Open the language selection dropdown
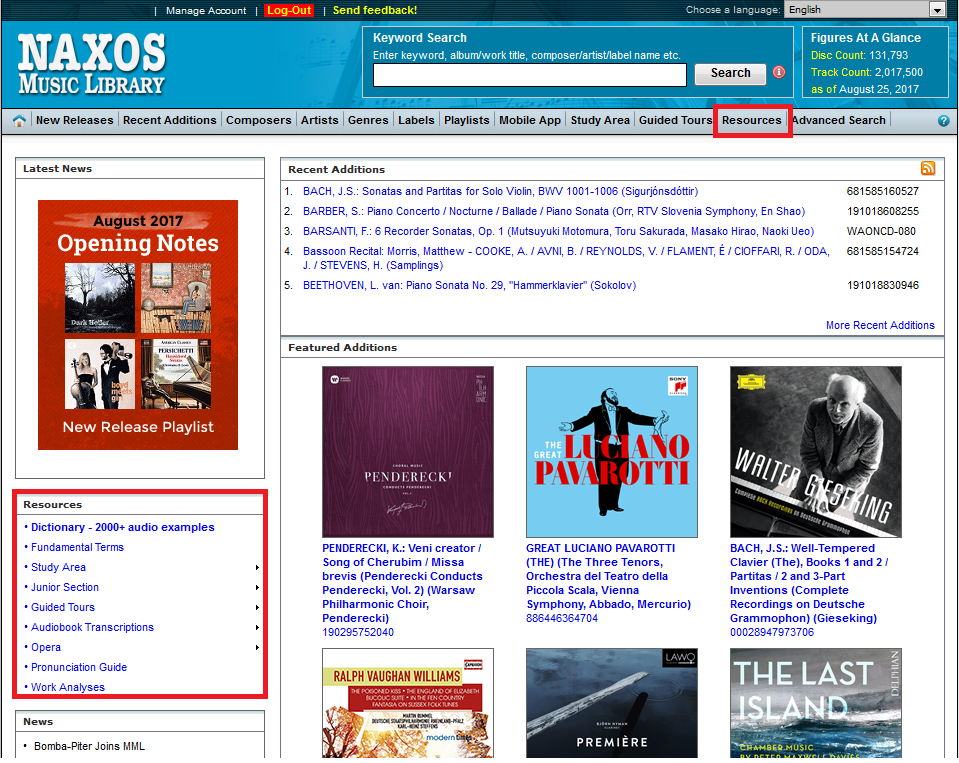This screenshot has height=763, width=959. (x=865, y=9)
